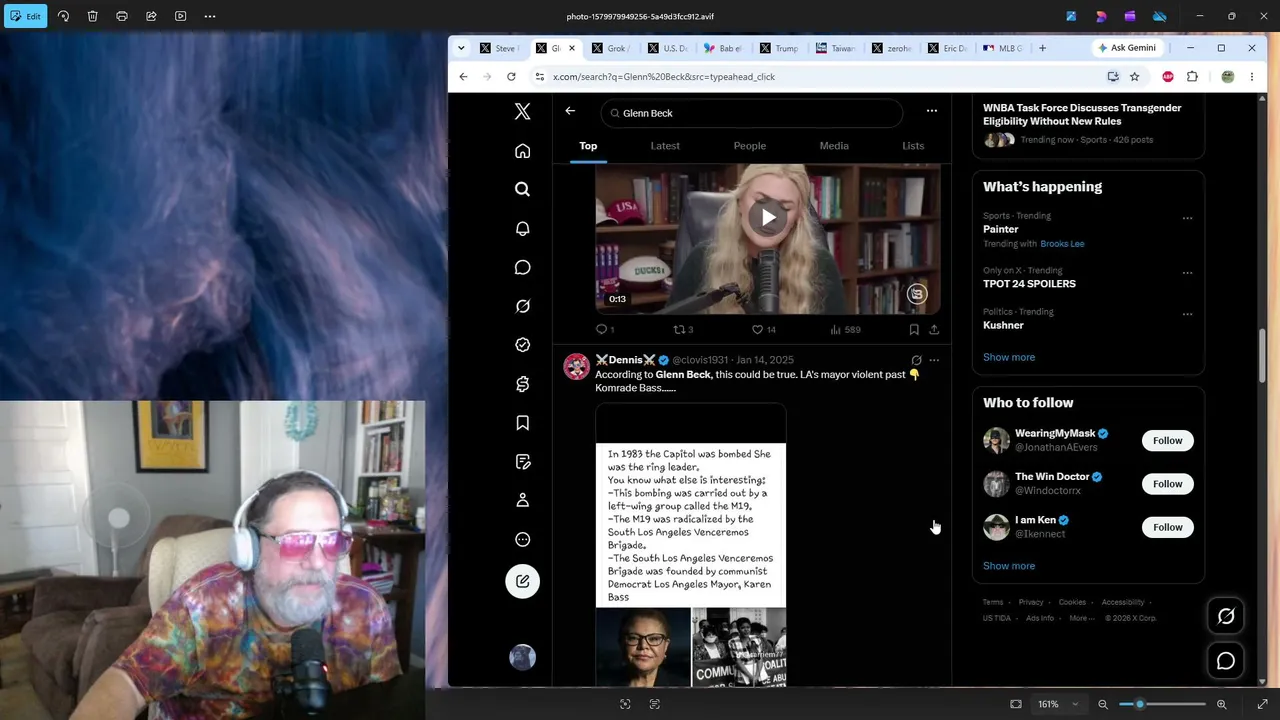Switch to People search tab
This screenshot has width=1280, height=720.
[749, 146]
